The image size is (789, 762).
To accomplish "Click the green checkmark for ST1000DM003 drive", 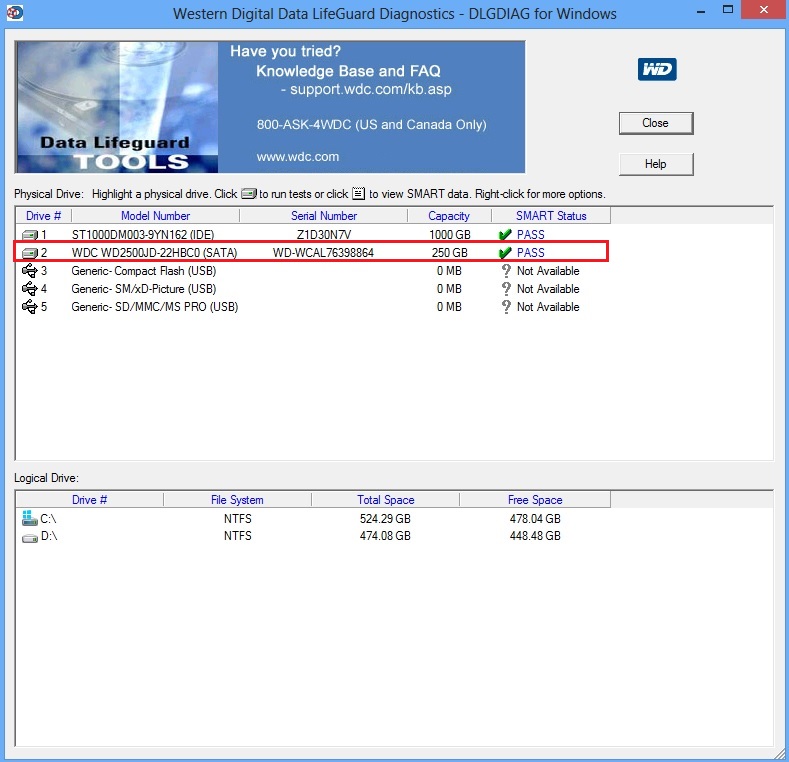I will 505,235.
